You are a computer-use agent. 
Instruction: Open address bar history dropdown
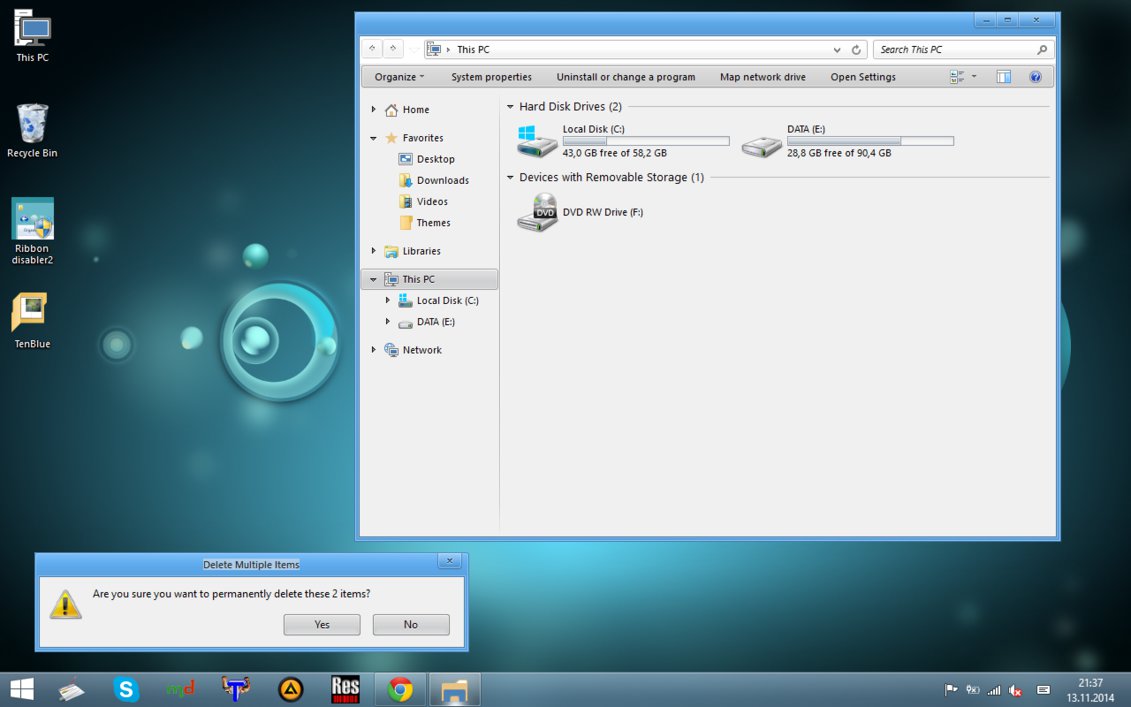pyautogui.click(x=837, y=50)
